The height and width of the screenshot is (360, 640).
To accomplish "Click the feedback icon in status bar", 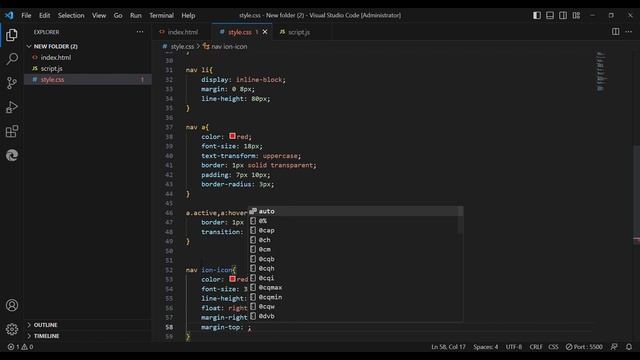I will (x=614, y=347).
